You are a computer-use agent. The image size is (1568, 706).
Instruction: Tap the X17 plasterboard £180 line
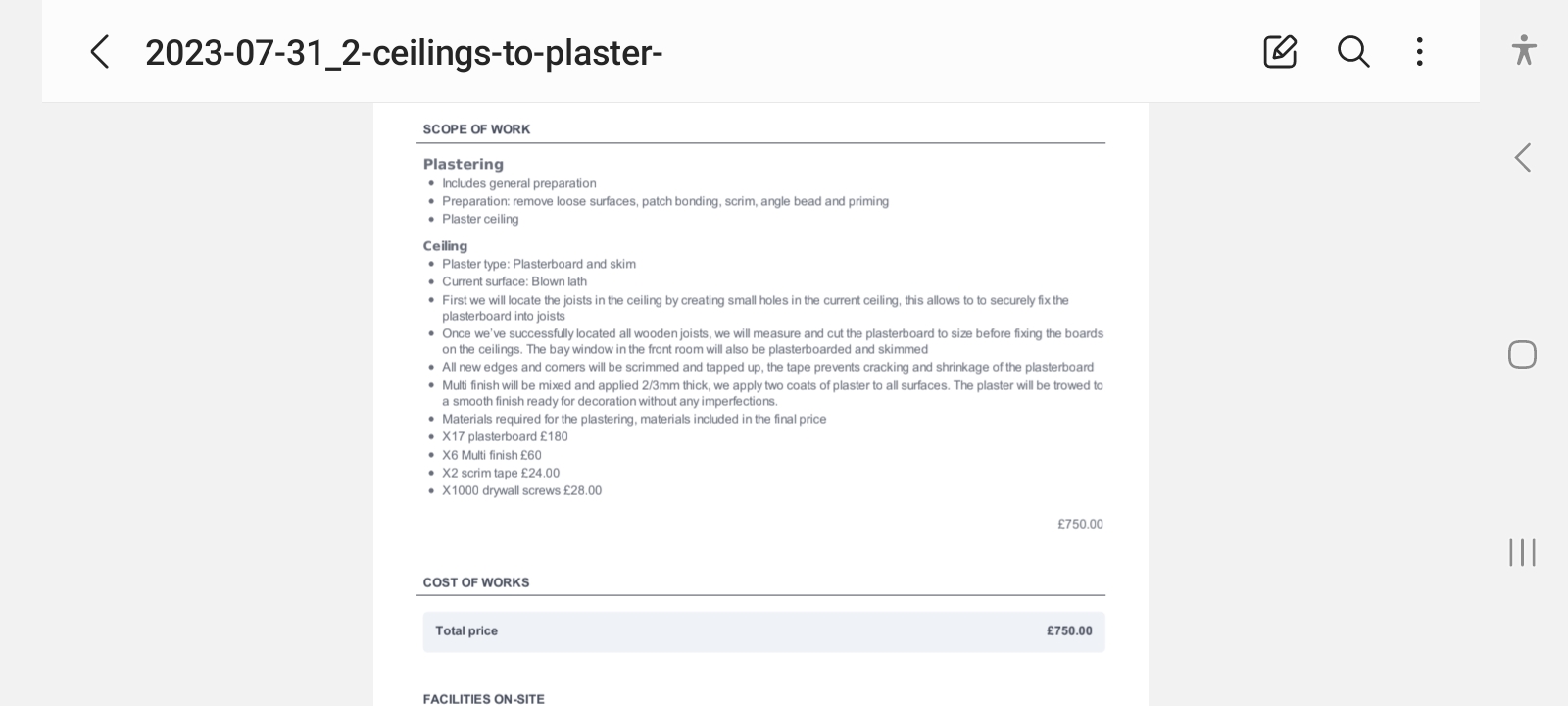coord(505,436)
